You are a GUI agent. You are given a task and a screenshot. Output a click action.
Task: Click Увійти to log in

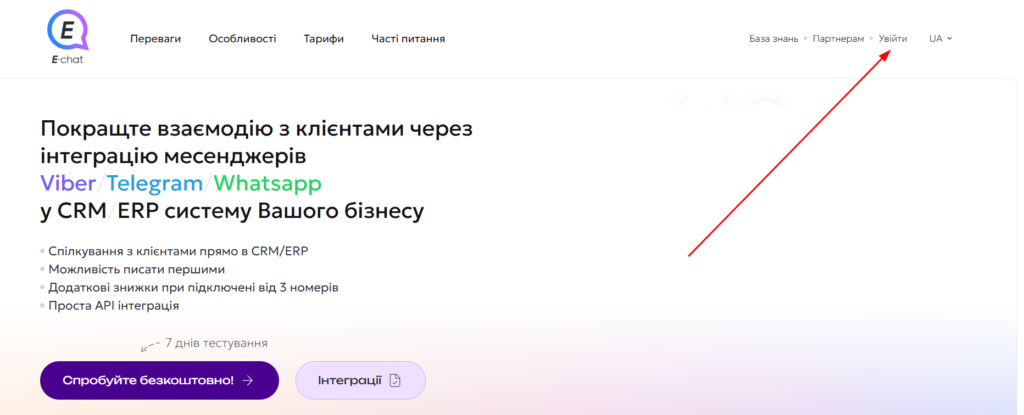893,39
